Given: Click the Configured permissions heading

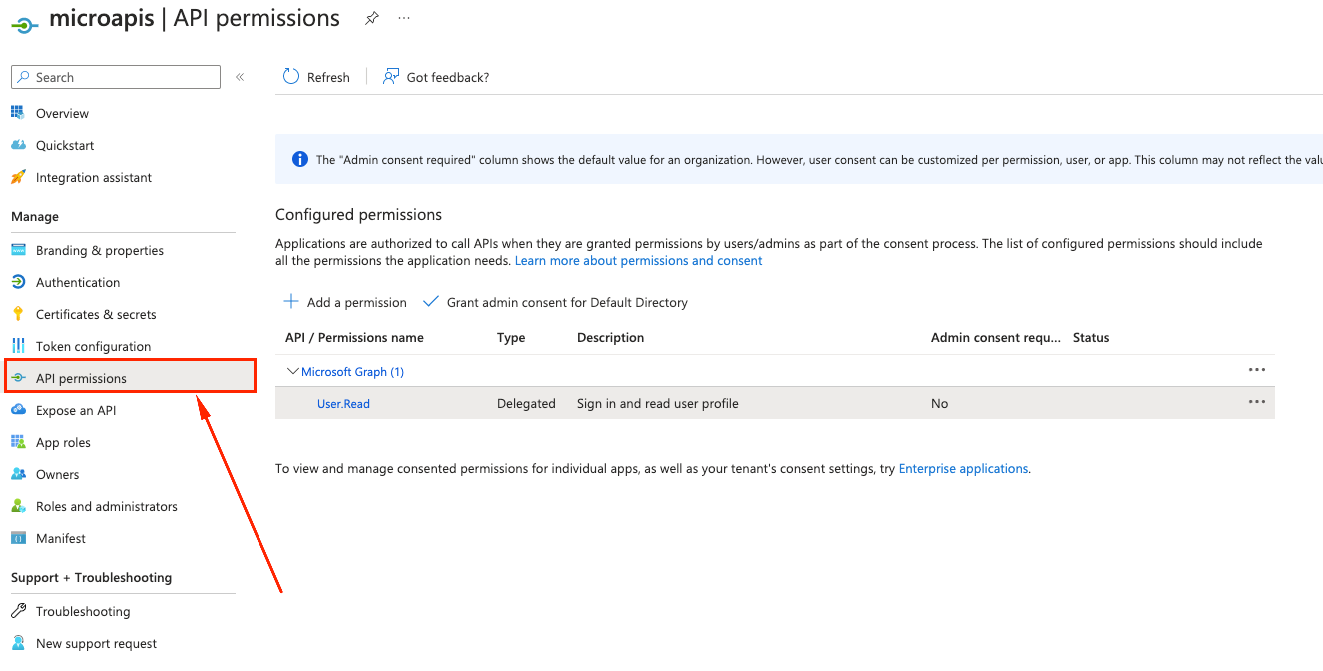Looking at the screenshot, I should (x=358, y=214).
